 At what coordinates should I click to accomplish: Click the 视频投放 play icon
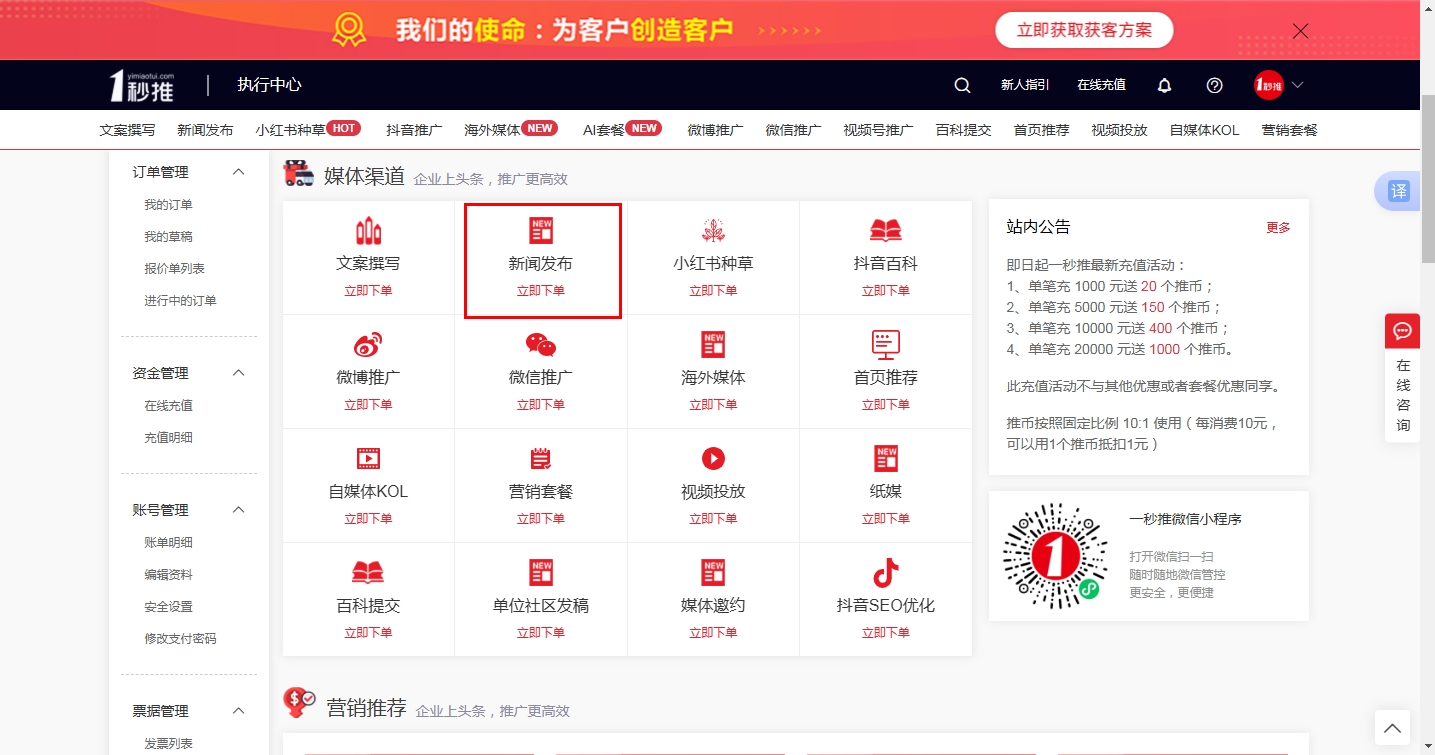713,458
